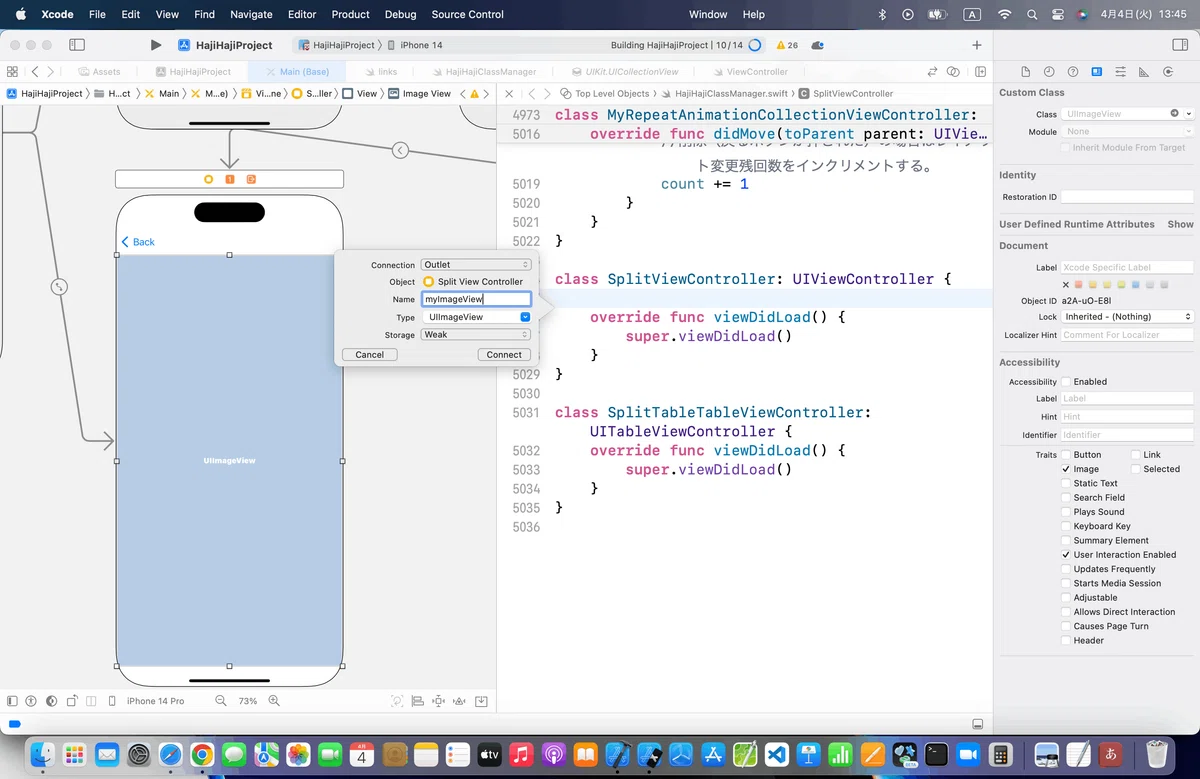
Task: Switch to the HajiHajiClassManager tab
Action: point(483,72)
